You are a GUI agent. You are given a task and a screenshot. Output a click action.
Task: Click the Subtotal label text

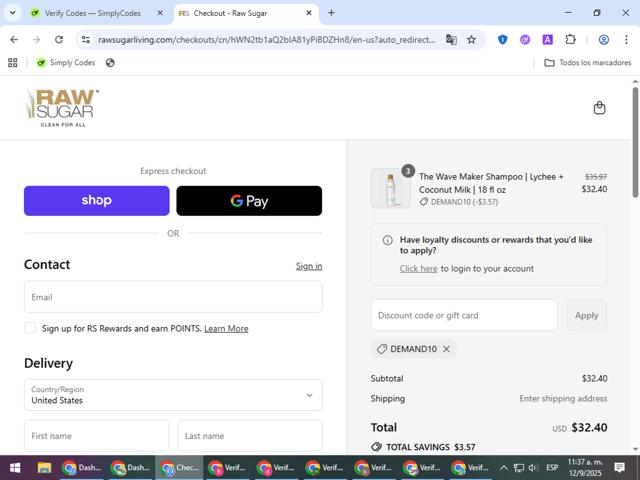pos(387,378)
